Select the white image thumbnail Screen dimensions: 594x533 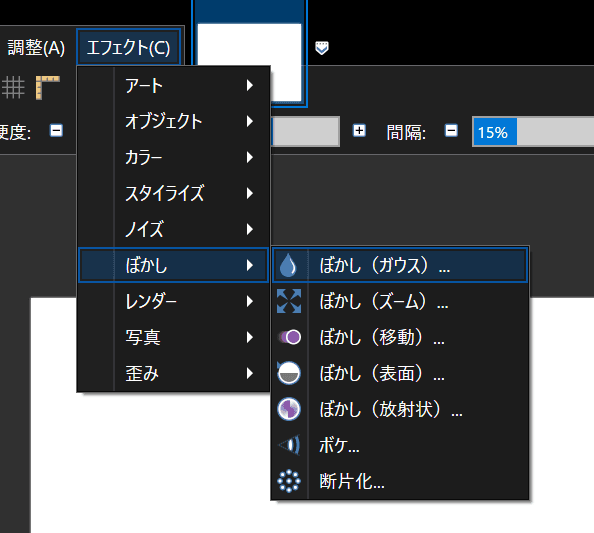tap(250, 63)
